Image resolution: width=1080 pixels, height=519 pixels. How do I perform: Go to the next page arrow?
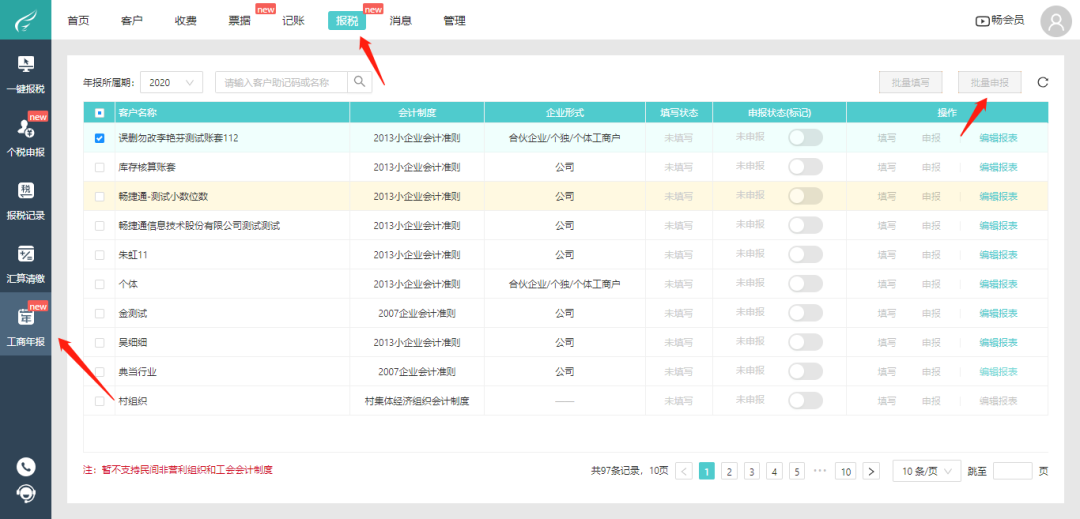click(x=871, y=472)
